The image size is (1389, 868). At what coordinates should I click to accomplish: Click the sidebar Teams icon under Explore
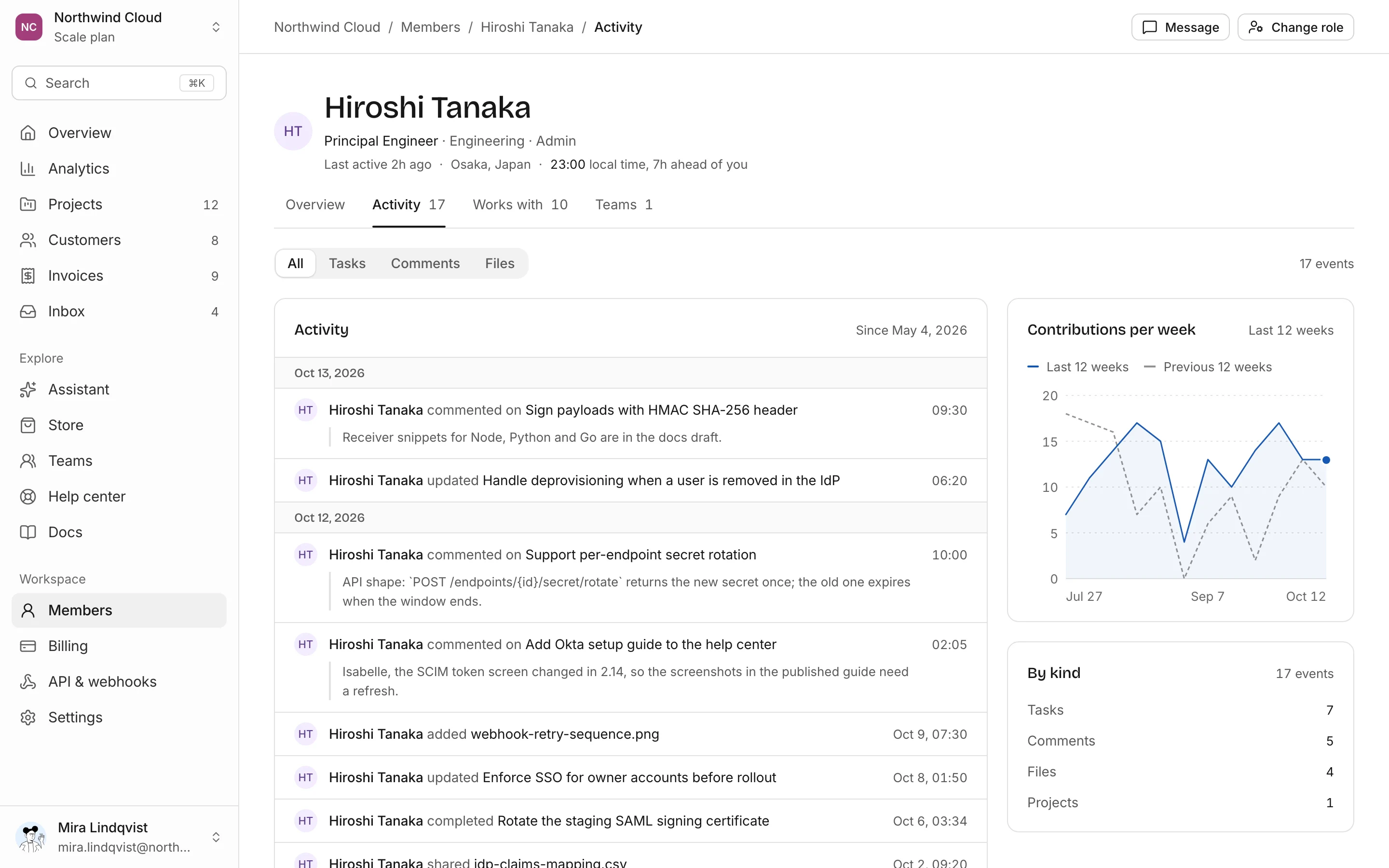point(27,461)
